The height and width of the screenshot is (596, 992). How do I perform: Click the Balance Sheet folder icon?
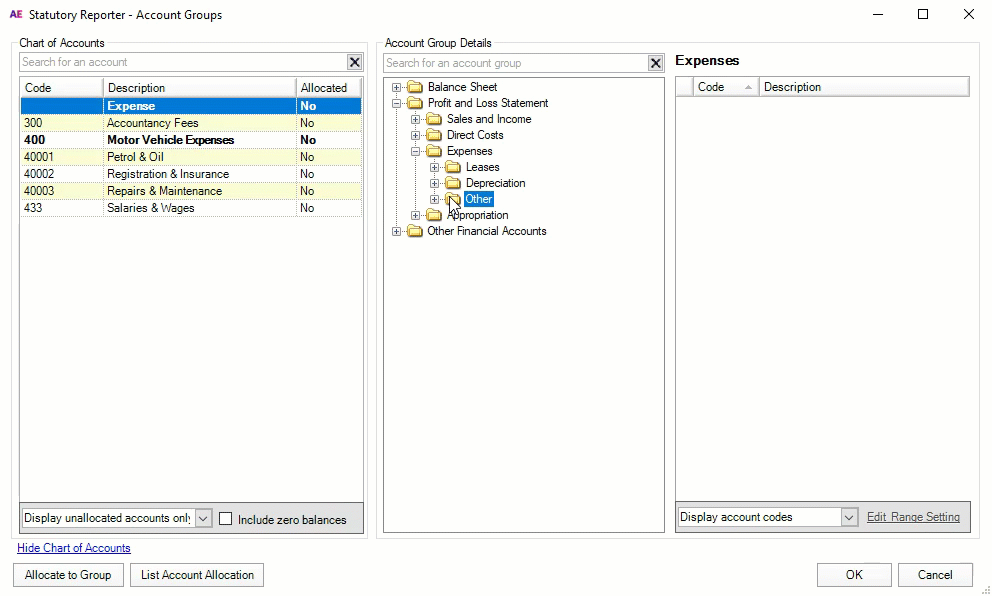click(415, 87)
